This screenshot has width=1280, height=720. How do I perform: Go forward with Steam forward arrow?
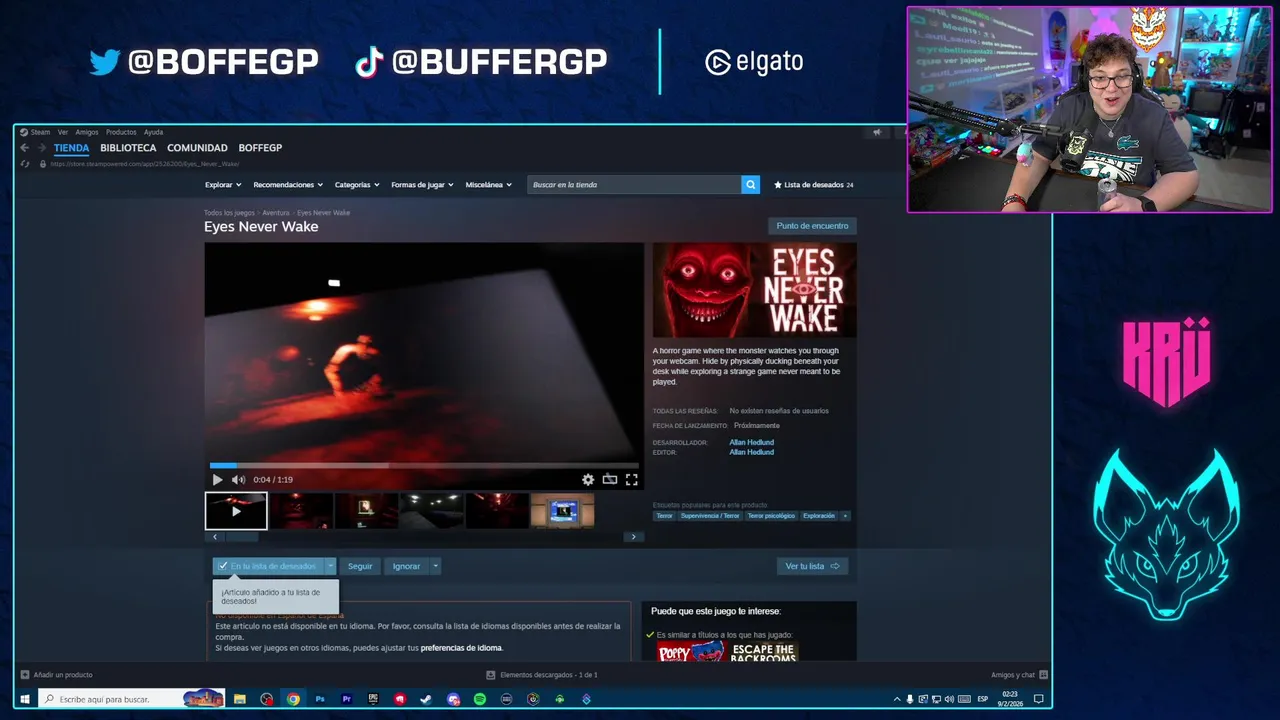(41, 148)
